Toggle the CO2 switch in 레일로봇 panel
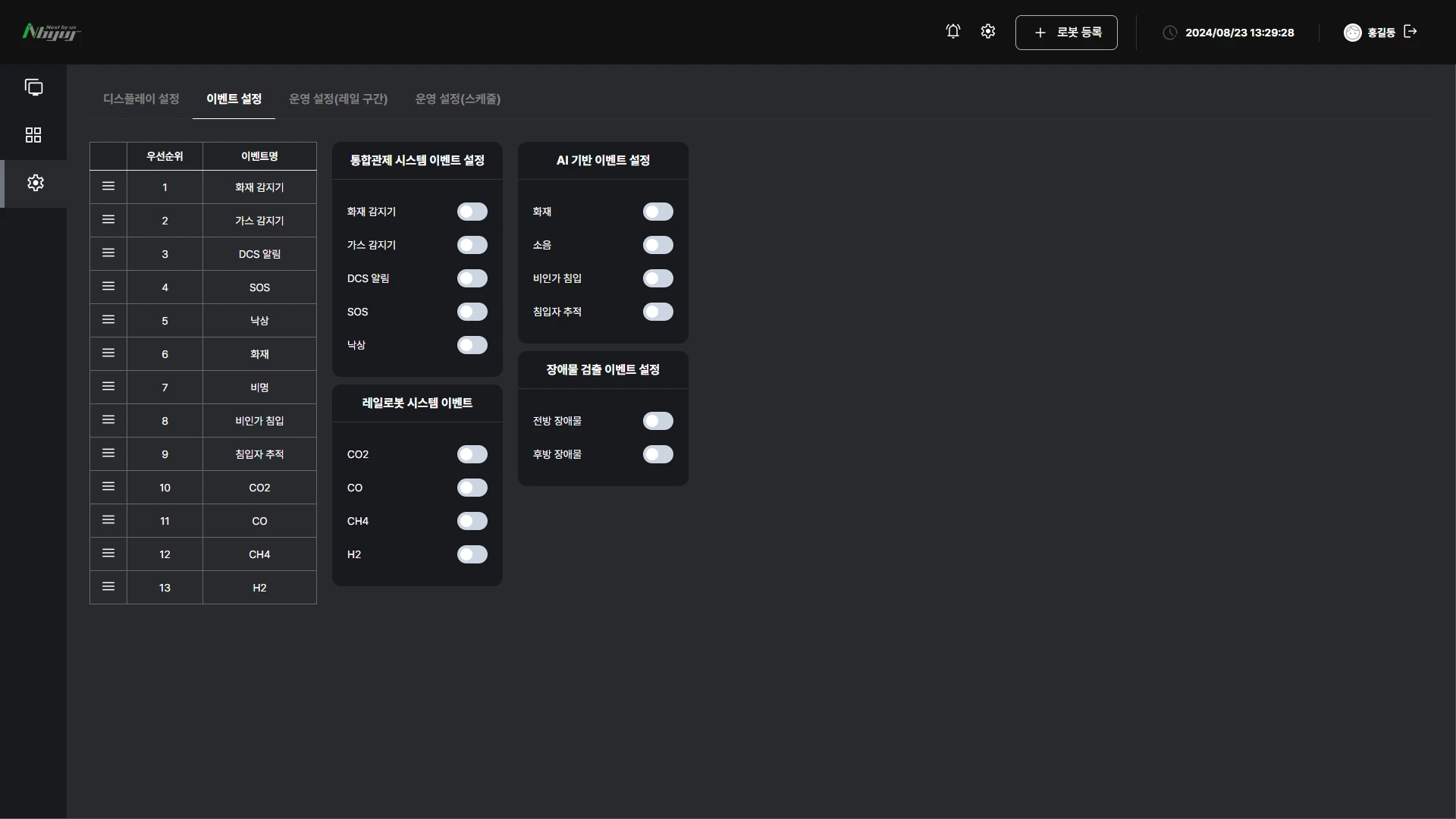This screenshot has width=1456, height=819. click(472, 454)
